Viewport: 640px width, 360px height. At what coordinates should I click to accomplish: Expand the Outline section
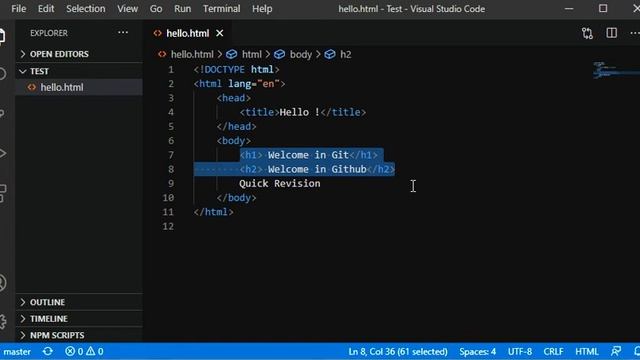click(79, 302)
